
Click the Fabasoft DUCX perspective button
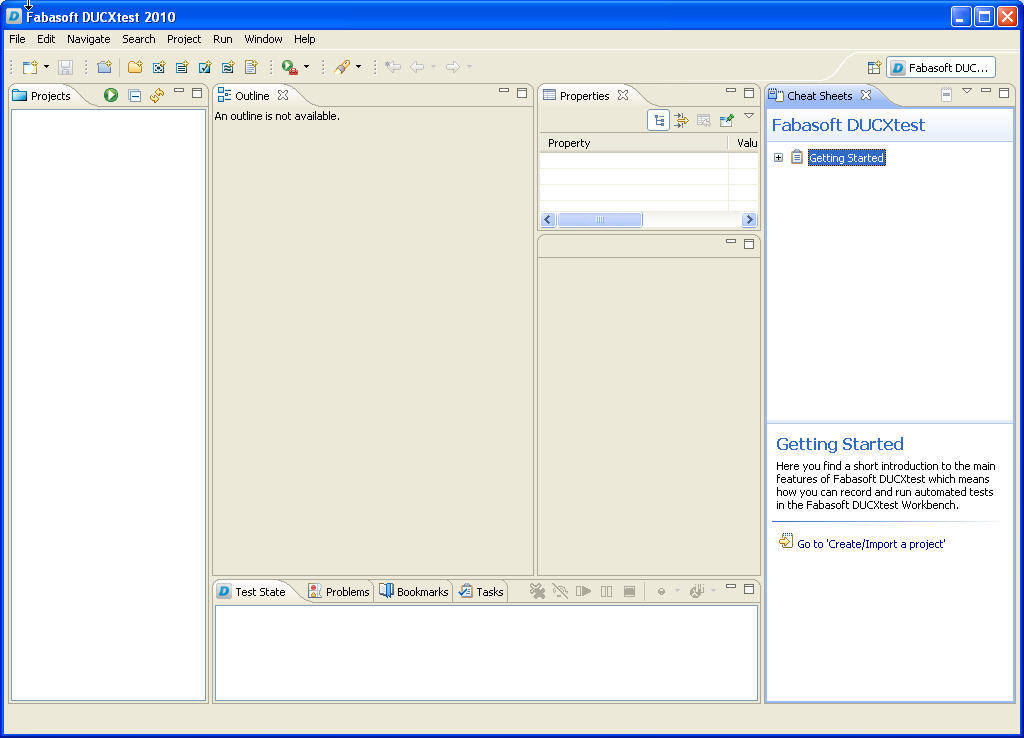point(940,67)
